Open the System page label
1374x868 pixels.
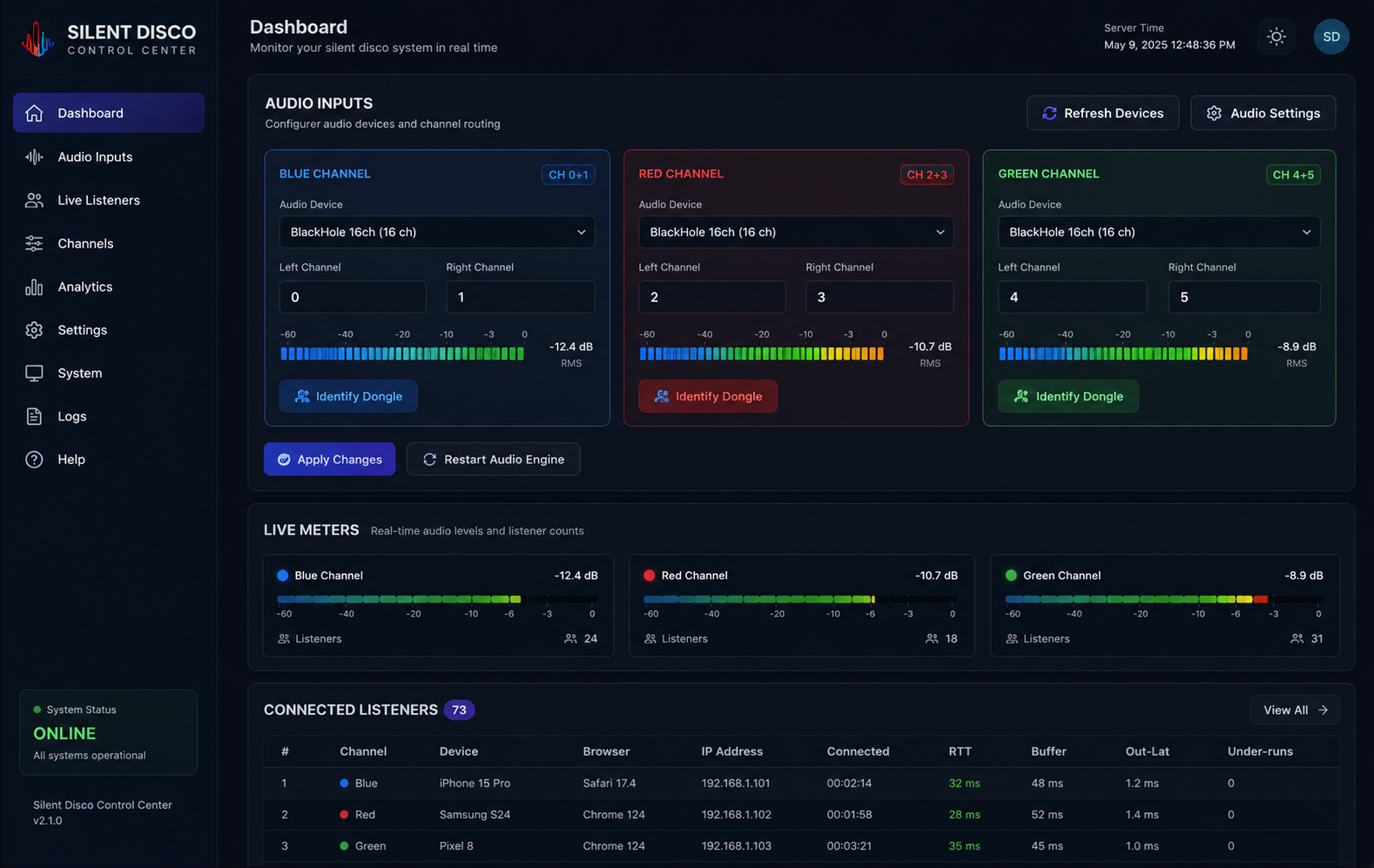79,373
